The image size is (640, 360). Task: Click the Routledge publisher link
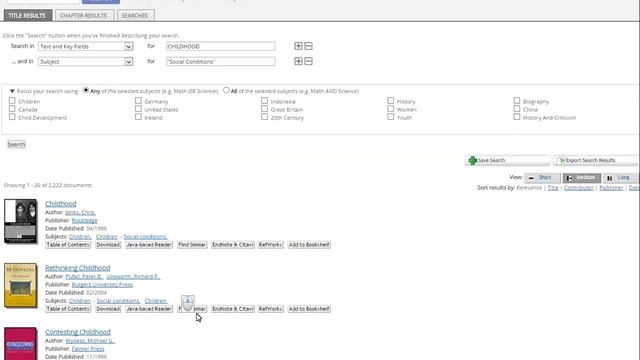pos(84,220)
